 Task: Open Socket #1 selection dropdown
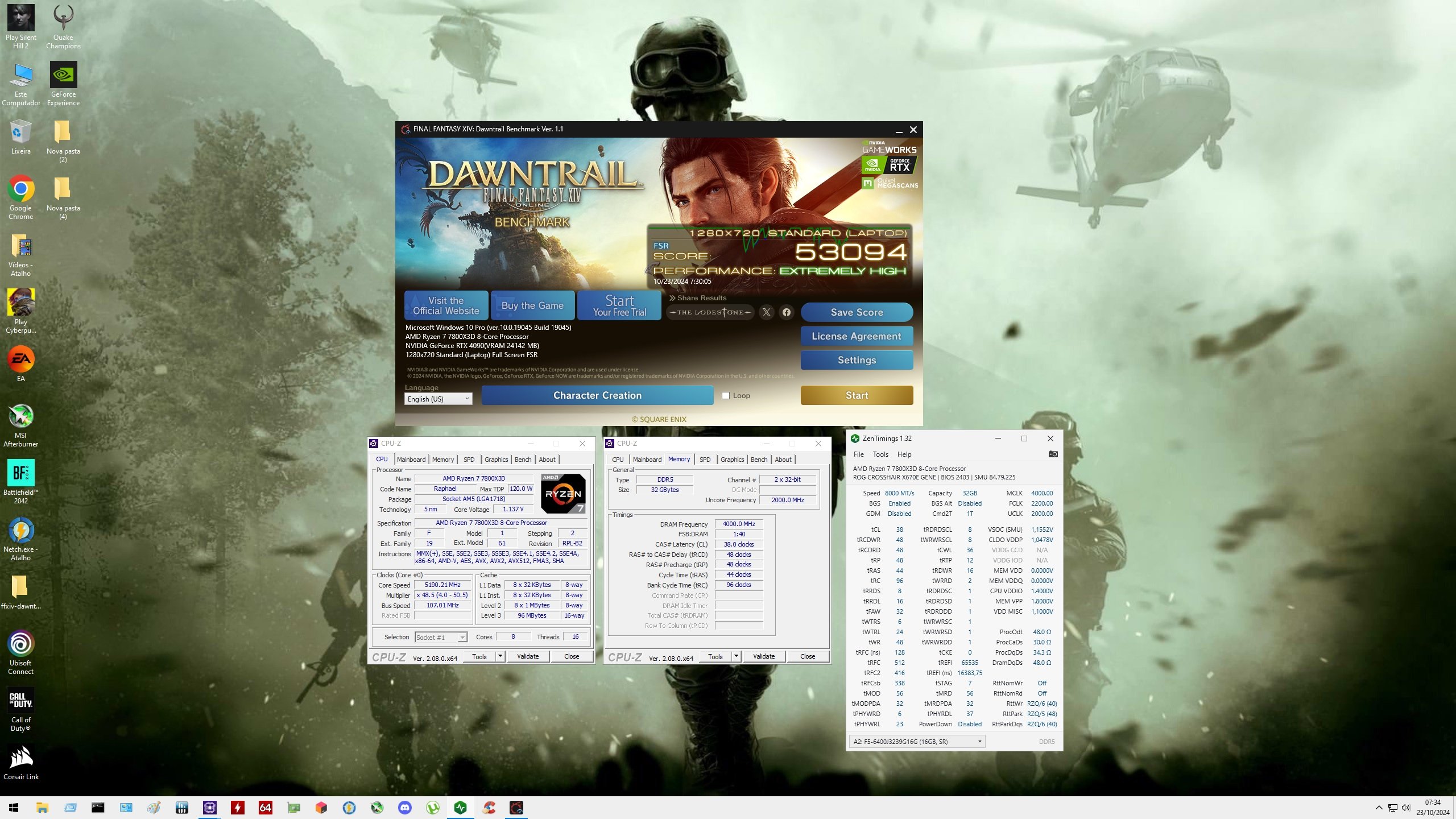[x=441, y=637]
